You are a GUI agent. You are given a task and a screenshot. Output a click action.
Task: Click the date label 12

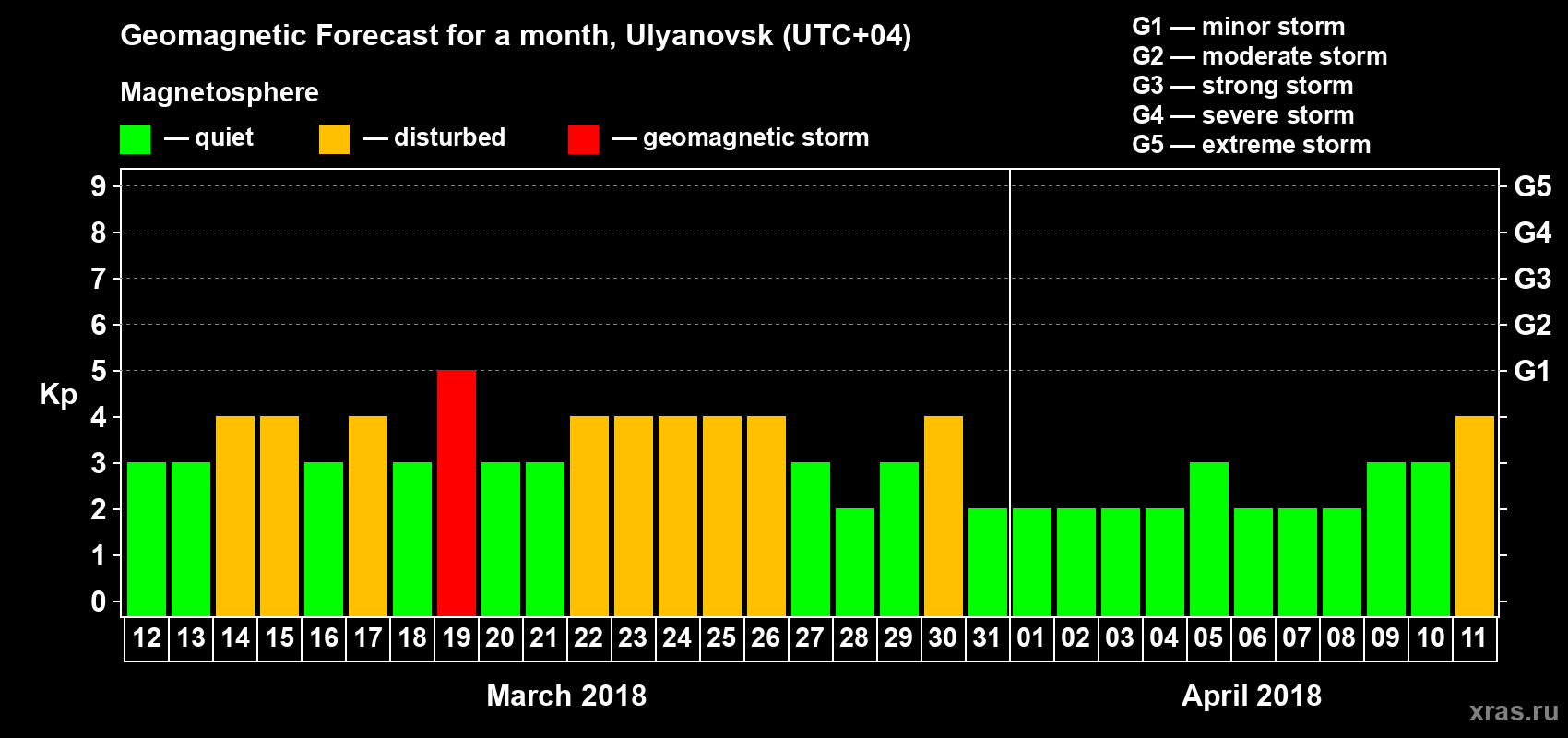point(147,638)
